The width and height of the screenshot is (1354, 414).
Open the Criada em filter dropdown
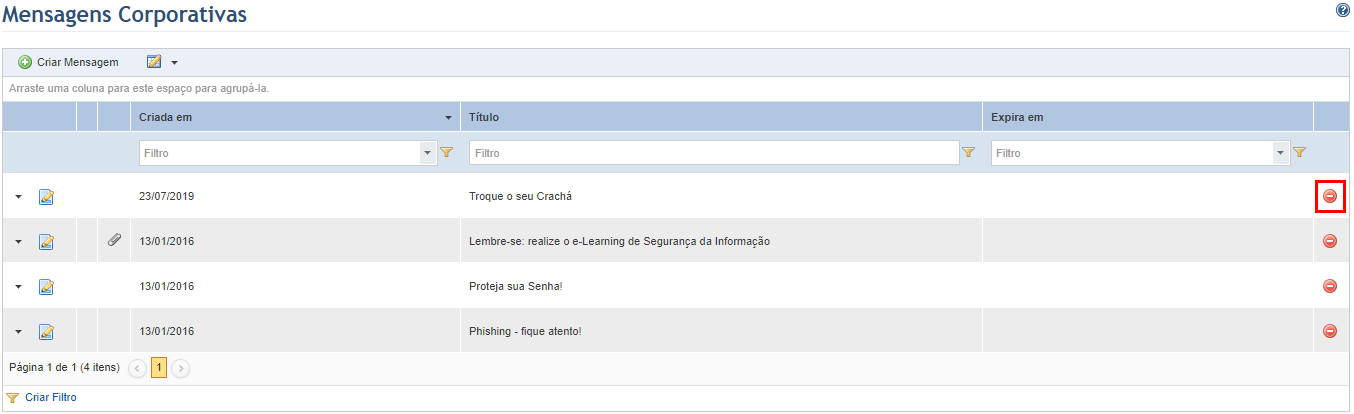pos(429,153)
